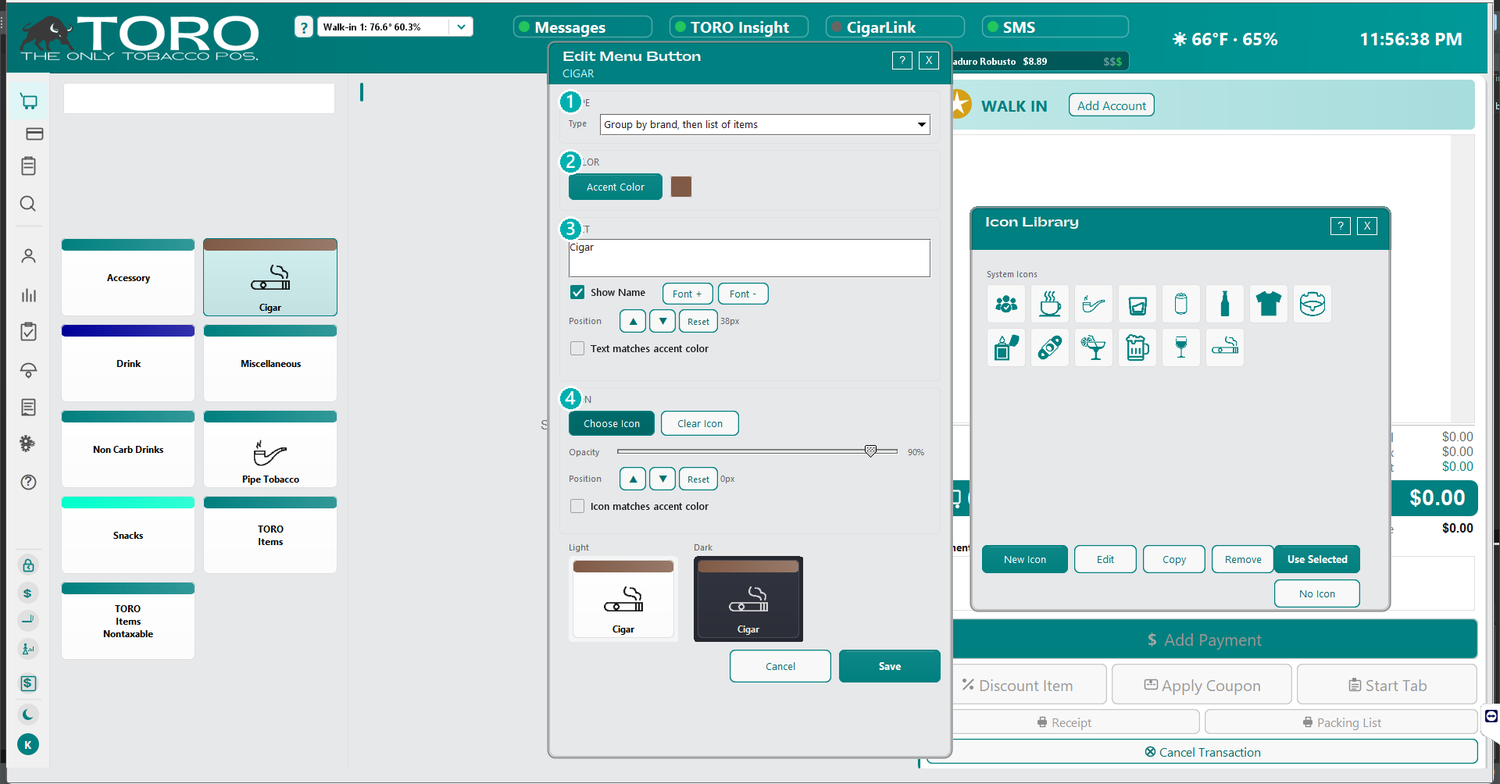This screenshot has height=784, width=1500.
Task: Click the Choose Icon button
Action: pos(612,424)
